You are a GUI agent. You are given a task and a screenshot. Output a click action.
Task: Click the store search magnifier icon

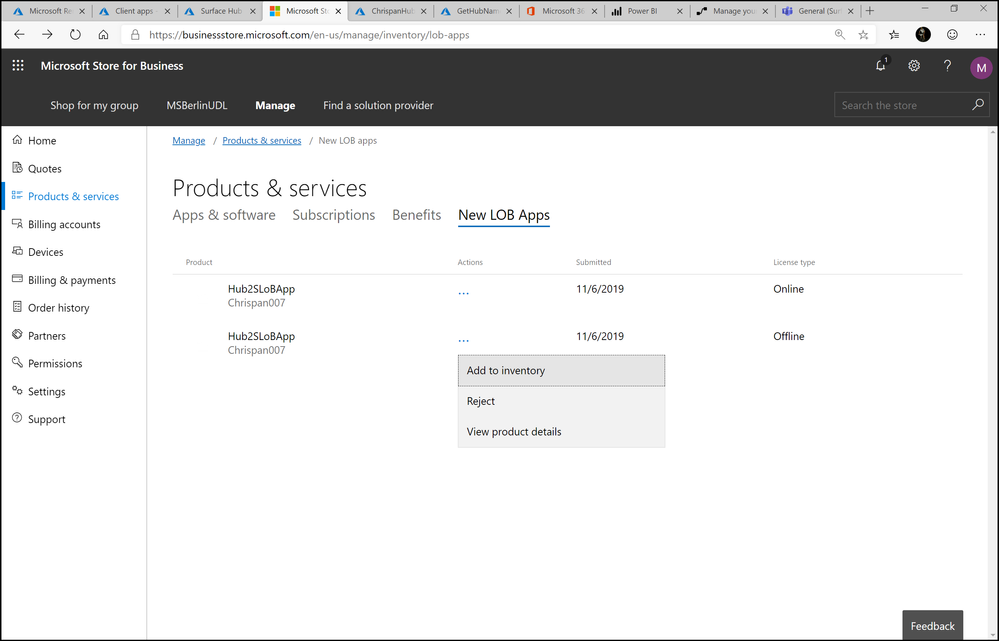coord(978,104)
